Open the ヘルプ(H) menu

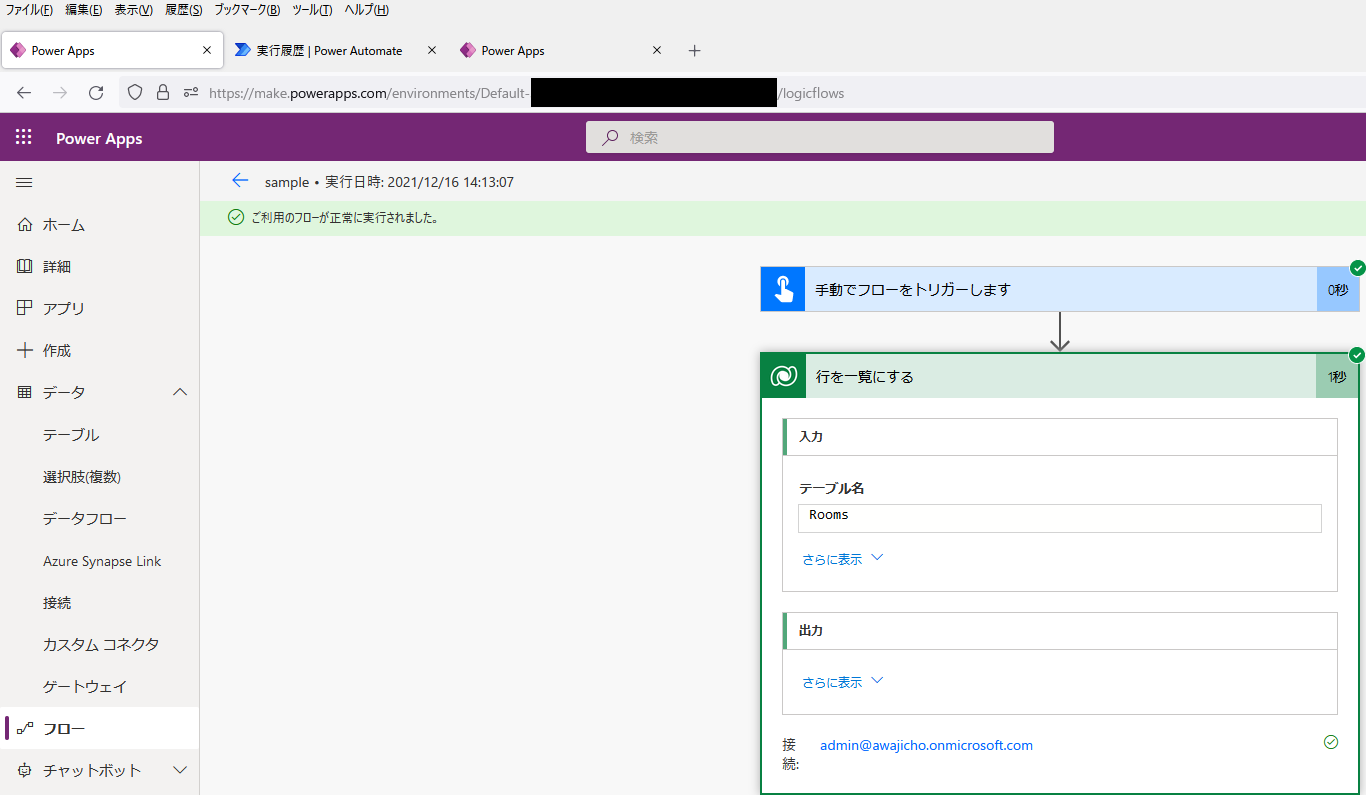click(x=366, y=10)
